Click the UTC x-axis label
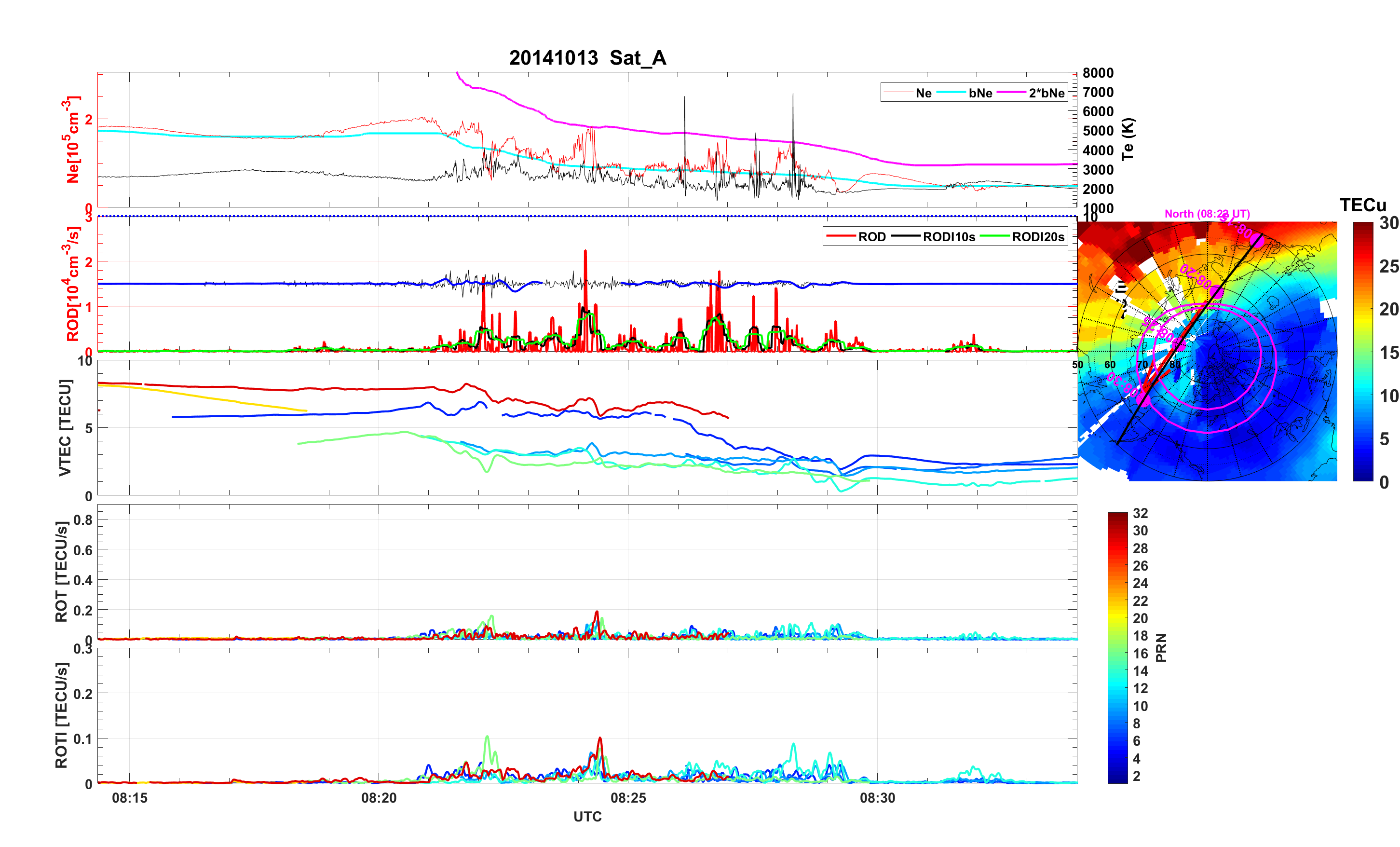Image resolution: width=1400 pixels, height=847 pixels. click(x=587, y=816)
